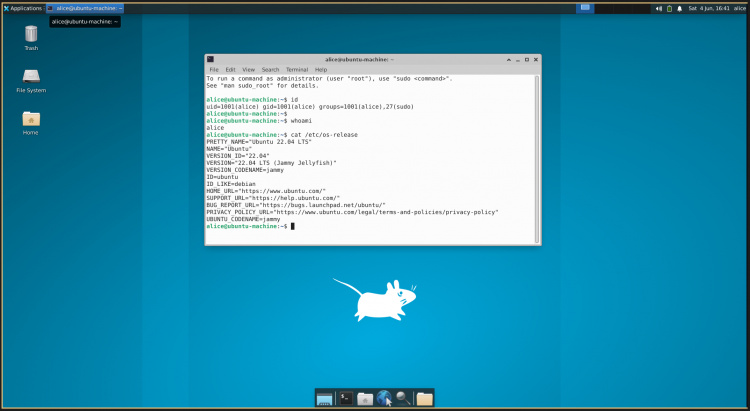The image size is (750, 411).
Task: Switch to the first workspace in the pager
Action: click(x=584, y=8)
